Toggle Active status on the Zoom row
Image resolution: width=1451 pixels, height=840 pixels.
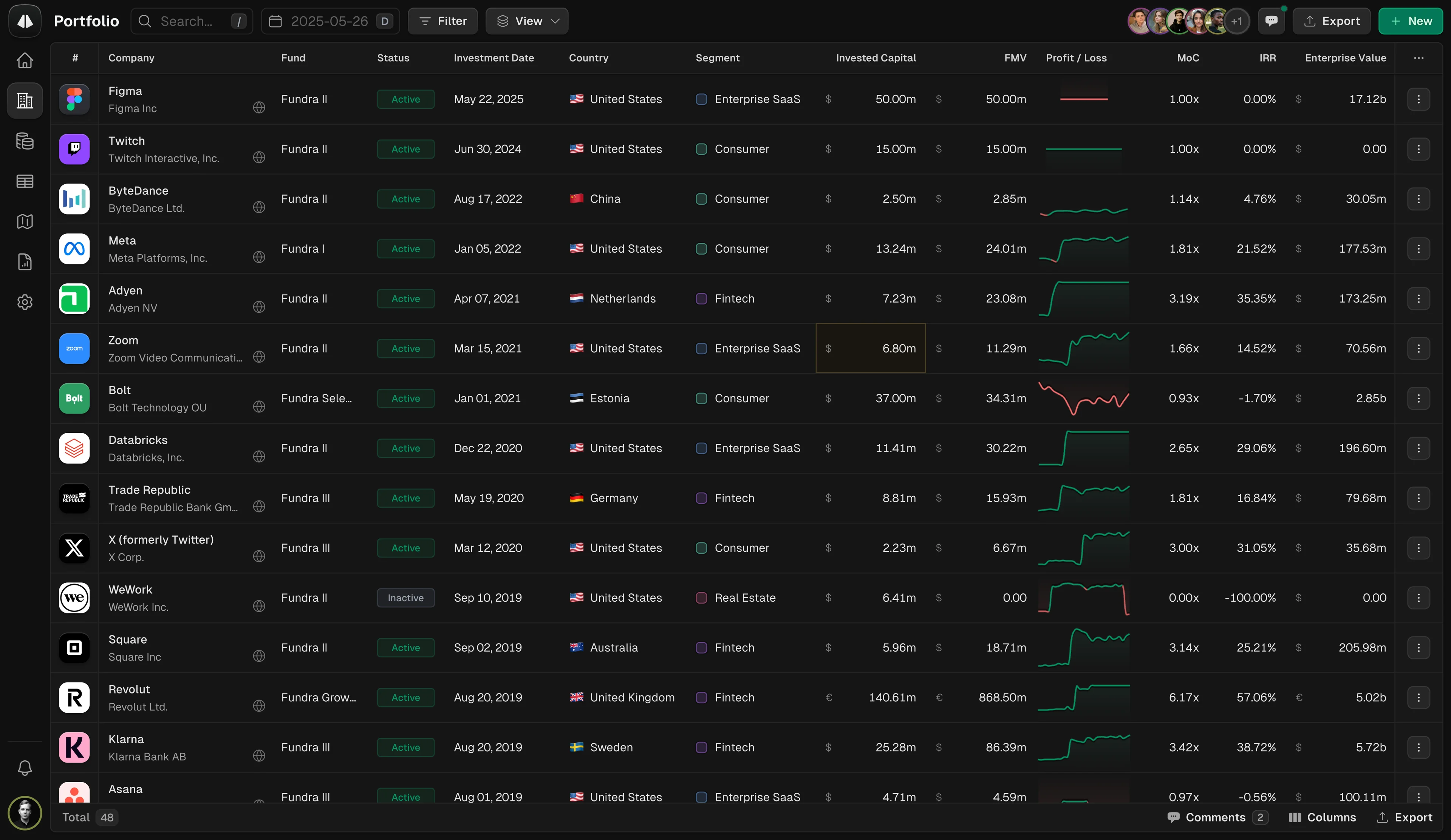click(405, 349)
